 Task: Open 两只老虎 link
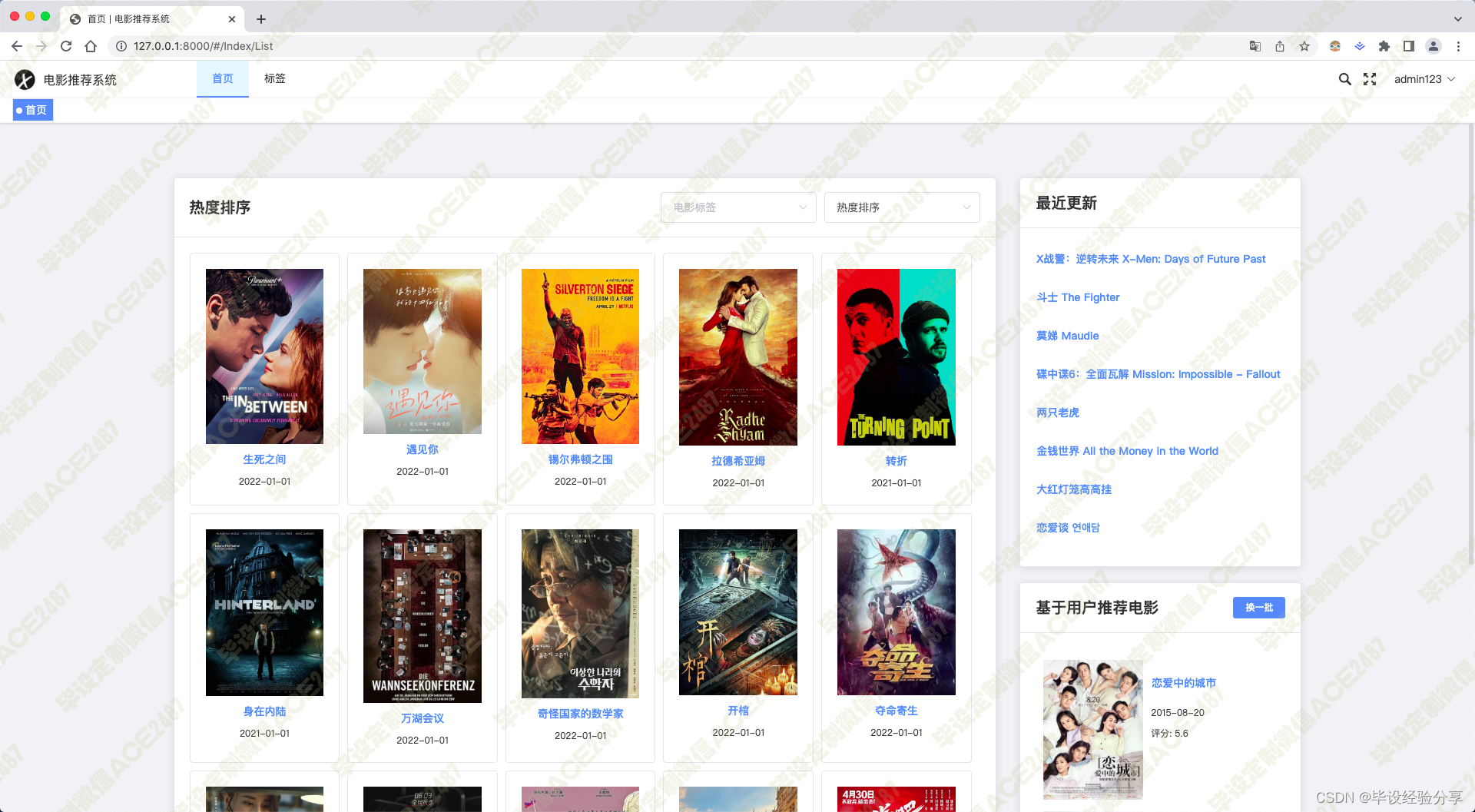(x=1057, y=413)
